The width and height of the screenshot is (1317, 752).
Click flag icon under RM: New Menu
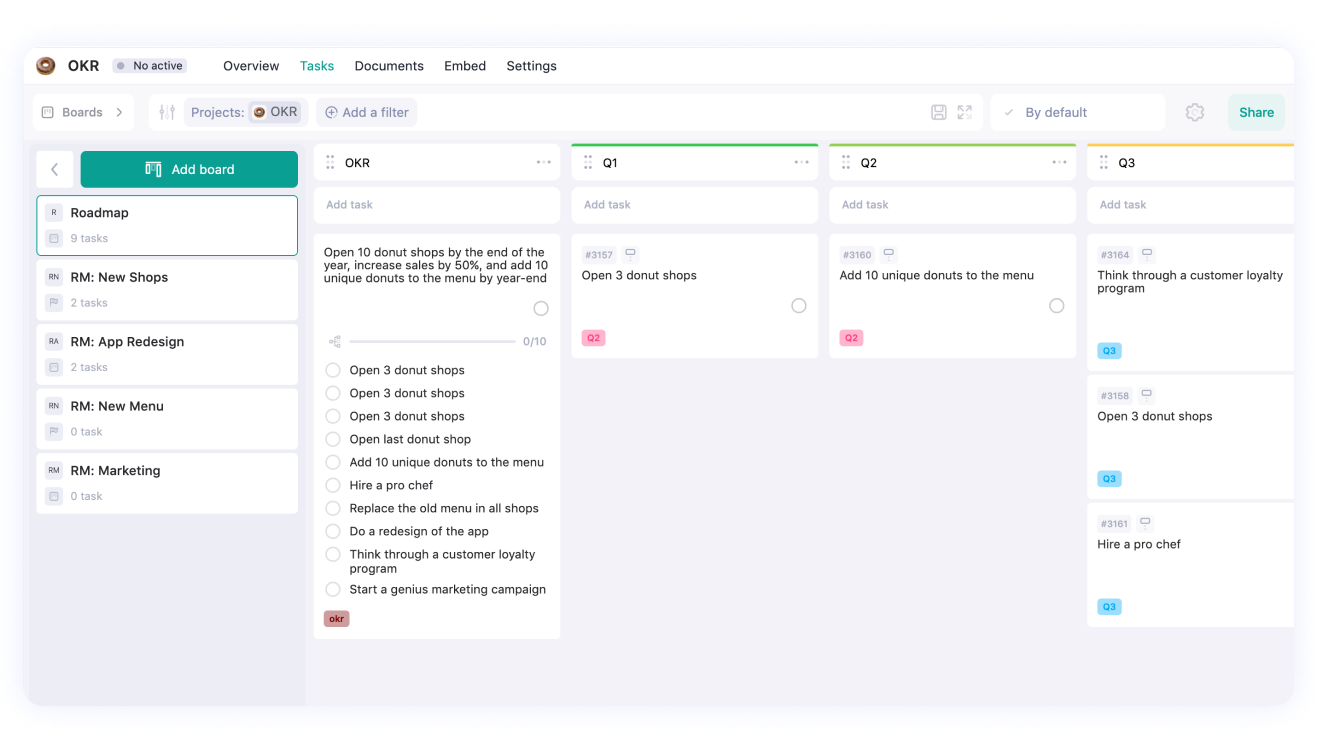[54, 432]
